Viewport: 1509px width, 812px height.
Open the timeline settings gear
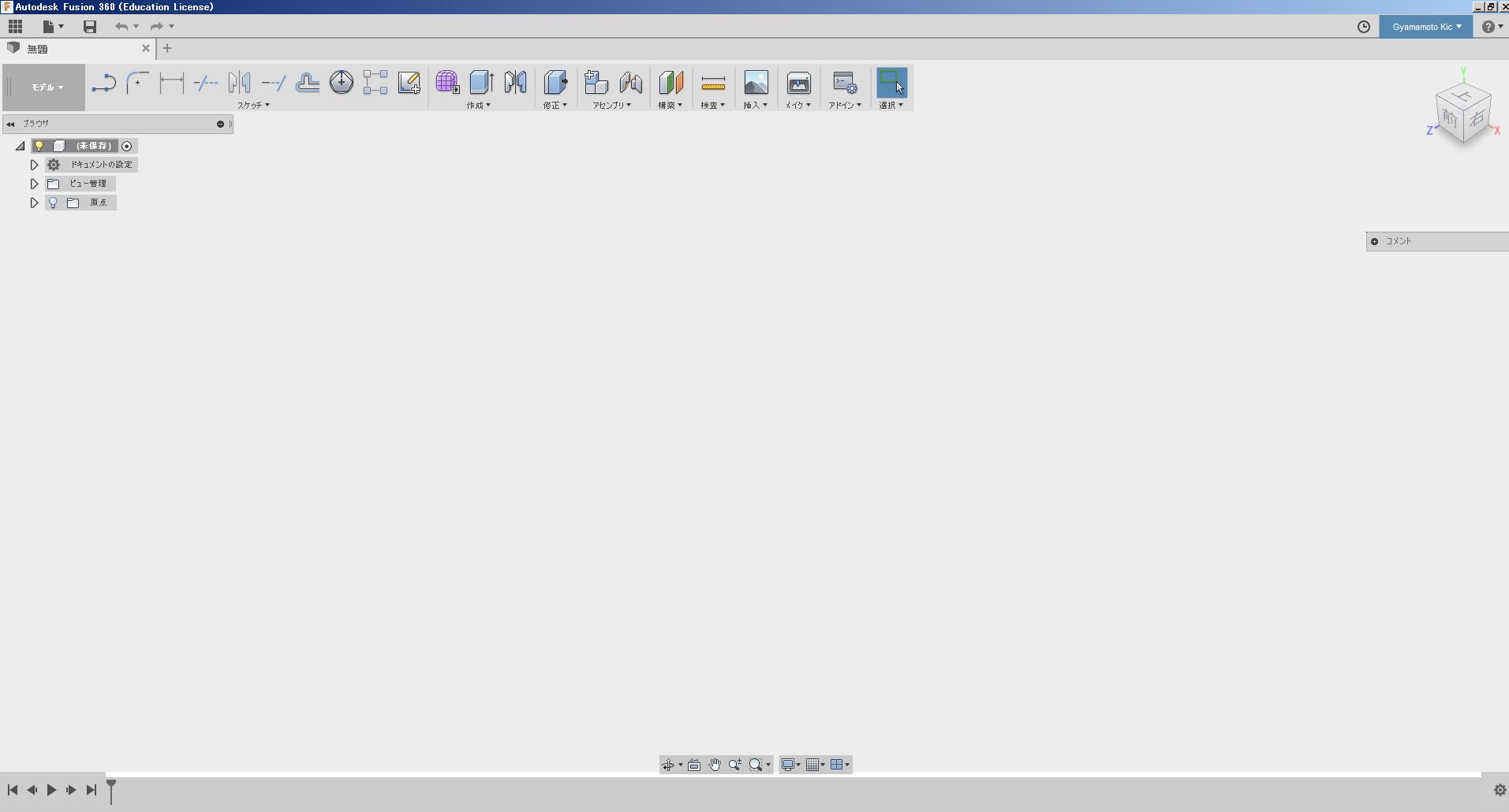1500,790
